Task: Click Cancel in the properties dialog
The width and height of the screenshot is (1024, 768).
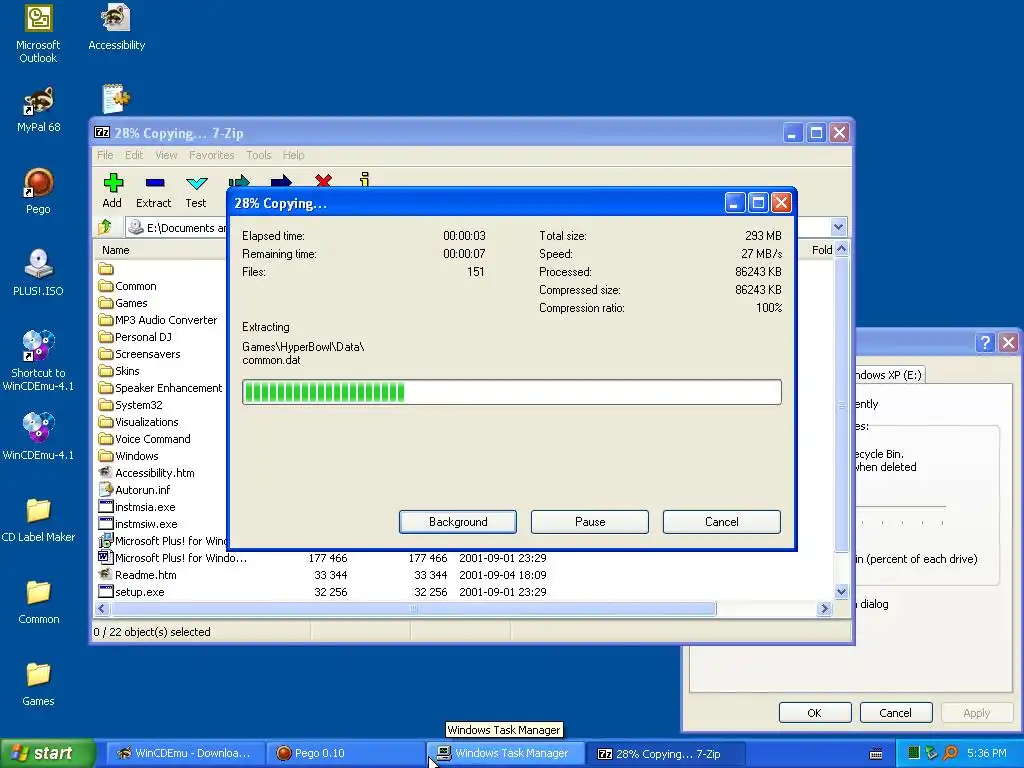Action: 895,712
